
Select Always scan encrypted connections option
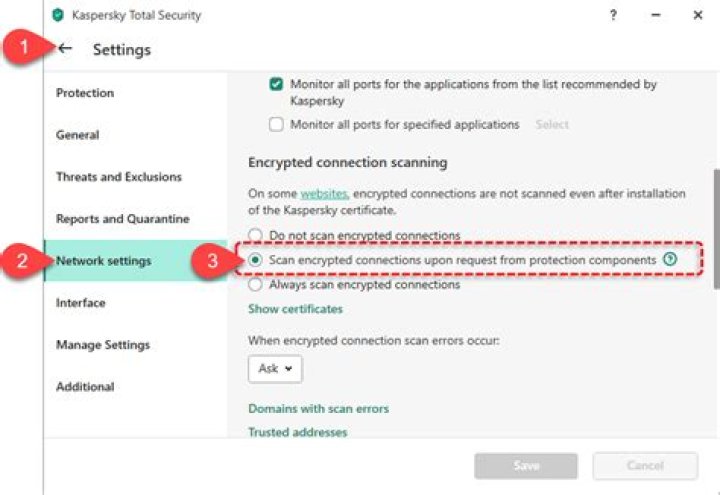point(256,285)
